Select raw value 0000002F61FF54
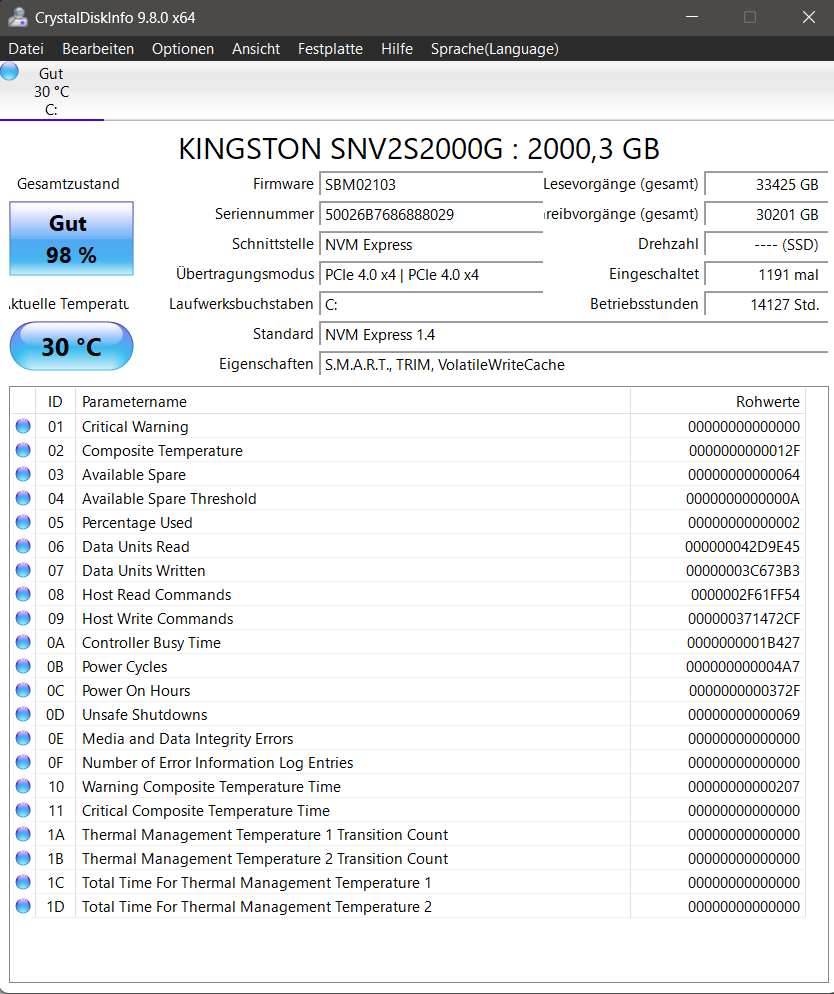 (745, 595)
